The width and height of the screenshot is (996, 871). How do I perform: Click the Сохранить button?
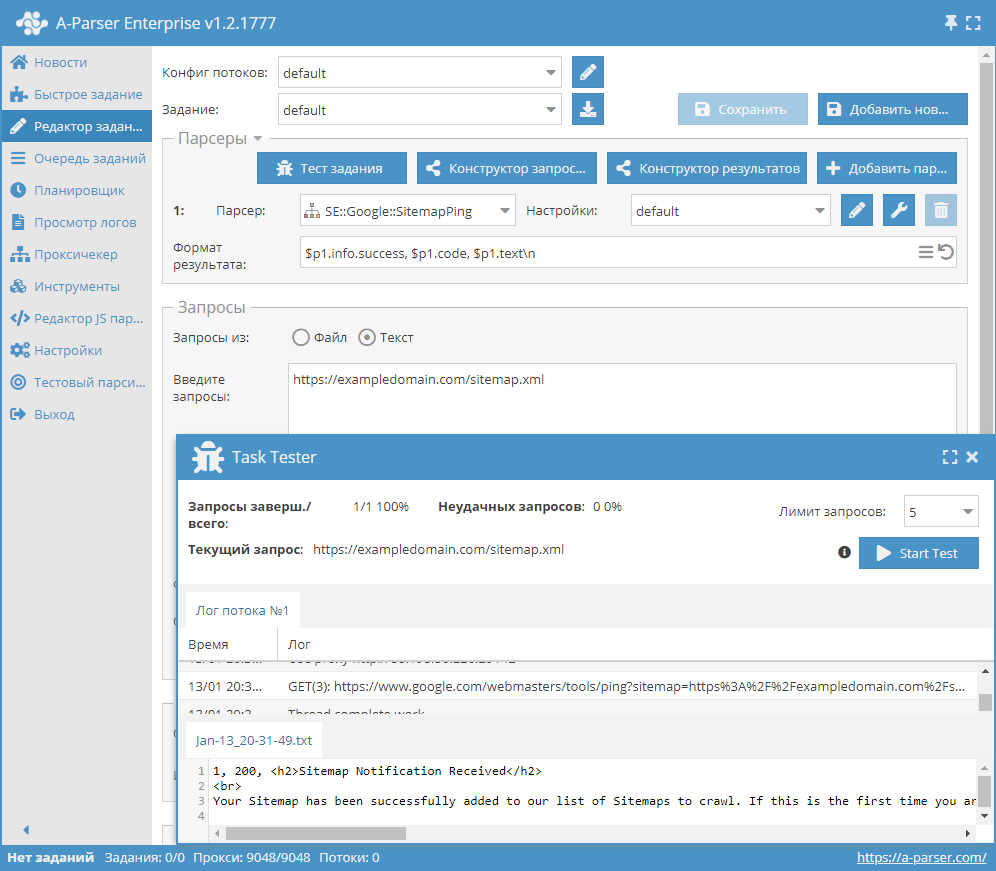click(743, 109)
